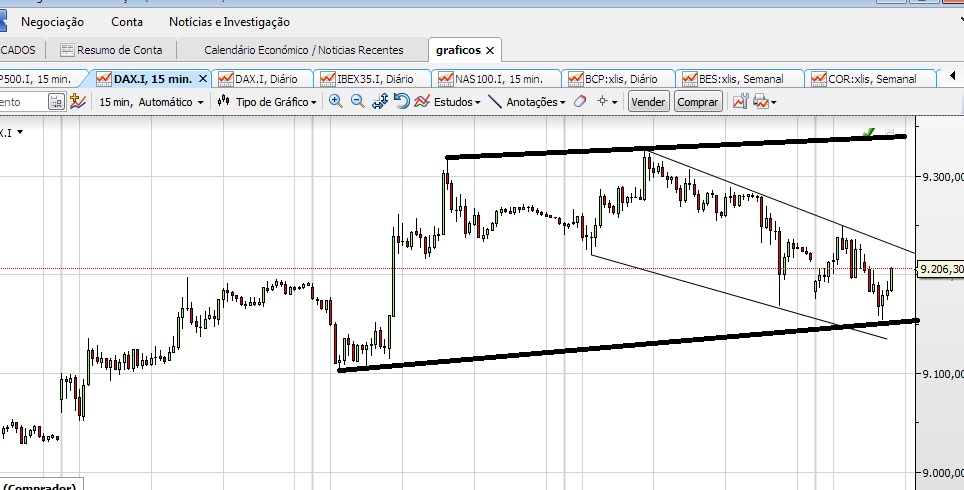Image resolution: width=964 pixels, height=490 pixels.
Task: Click the zoom out magnifier icon
Action: point(357,101)
